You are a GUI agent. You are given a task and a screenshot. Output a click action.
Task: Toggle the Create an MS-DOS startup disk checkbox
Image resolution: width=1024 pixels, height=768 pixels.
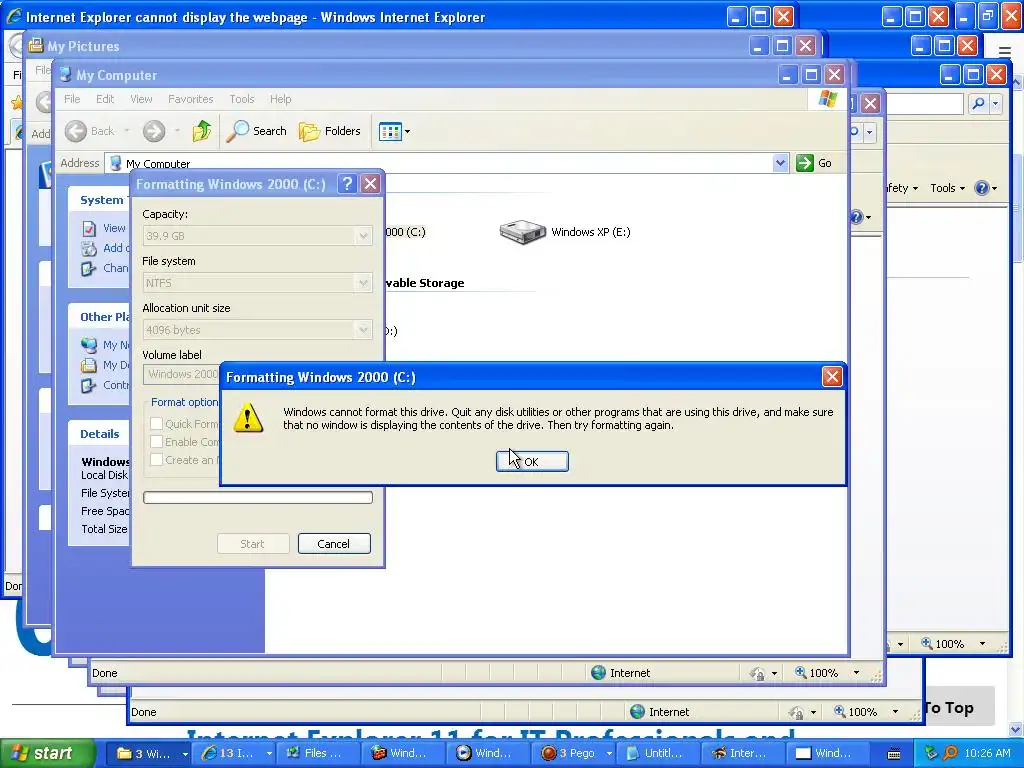157,460
